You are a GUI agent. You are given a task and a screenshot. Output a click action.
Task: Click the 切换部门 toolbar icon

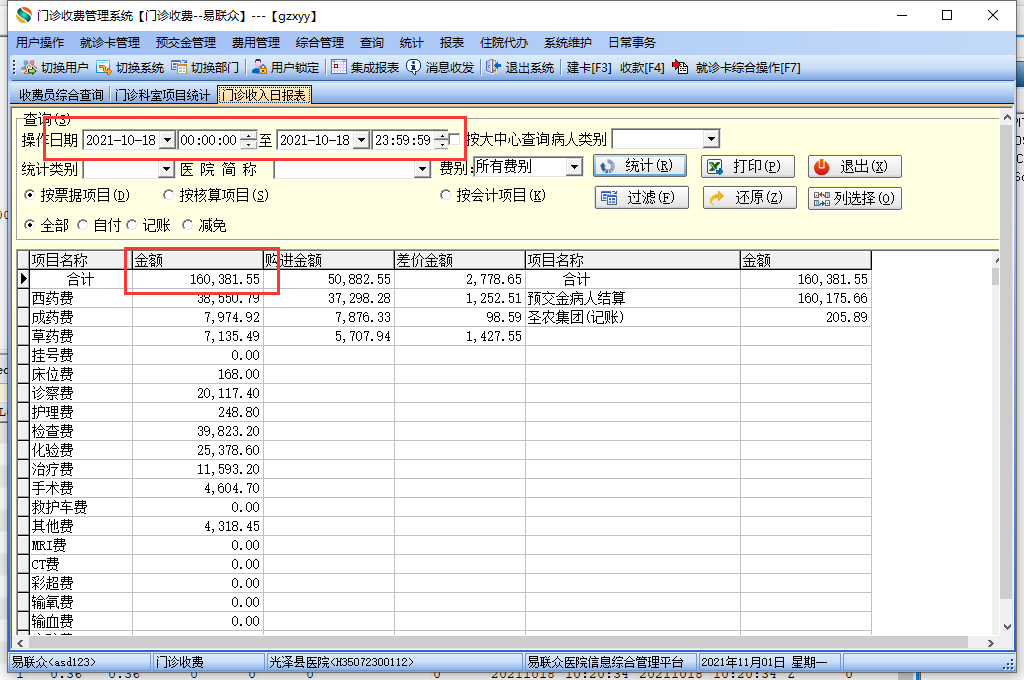click(x=179, y=67)
